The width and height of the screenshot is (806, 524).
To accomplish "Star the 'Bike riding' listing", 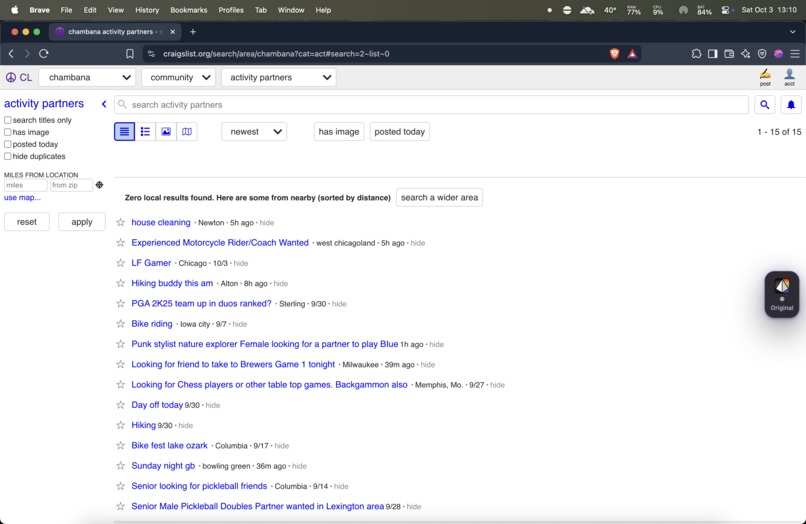I will pyautogui.click(x=121, y=324).
